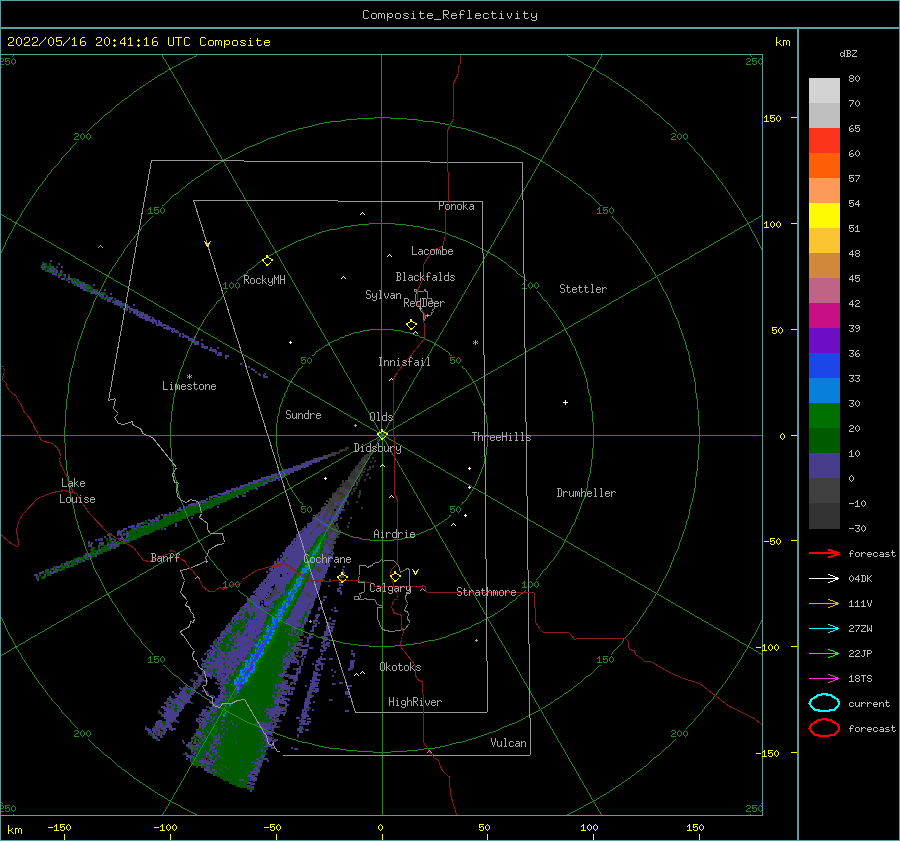This screenshot has height=841, width=900.
Task: Click the Calgary city label
Action: (390, 588)
